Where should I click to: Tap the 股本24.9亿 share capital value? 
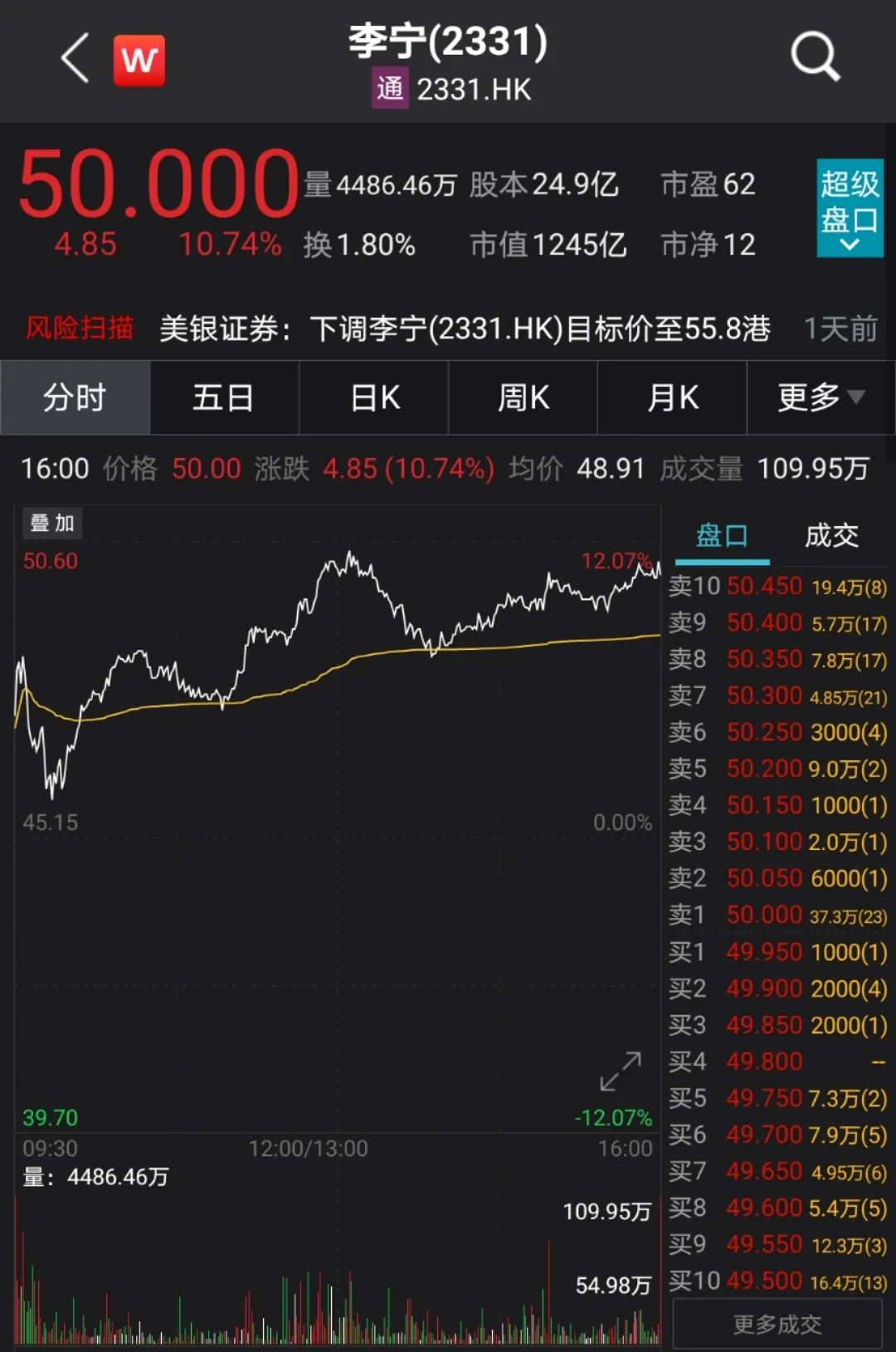click(x=544, y=184)
